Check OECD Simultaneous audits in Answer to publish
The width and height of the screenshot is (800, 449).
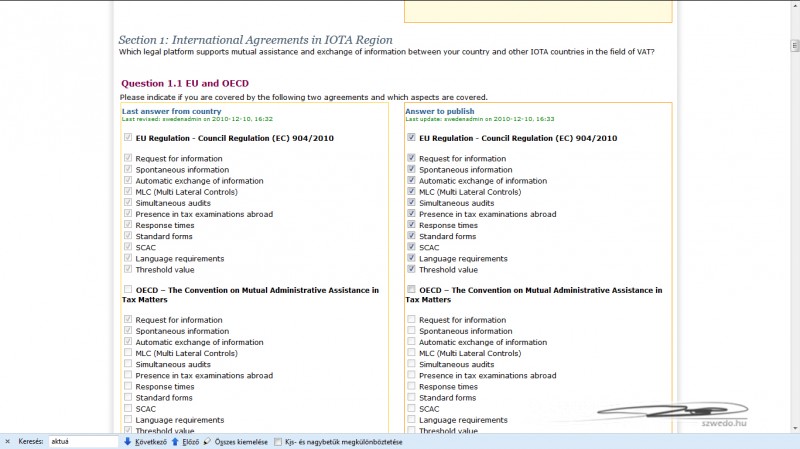coord(412,364)
